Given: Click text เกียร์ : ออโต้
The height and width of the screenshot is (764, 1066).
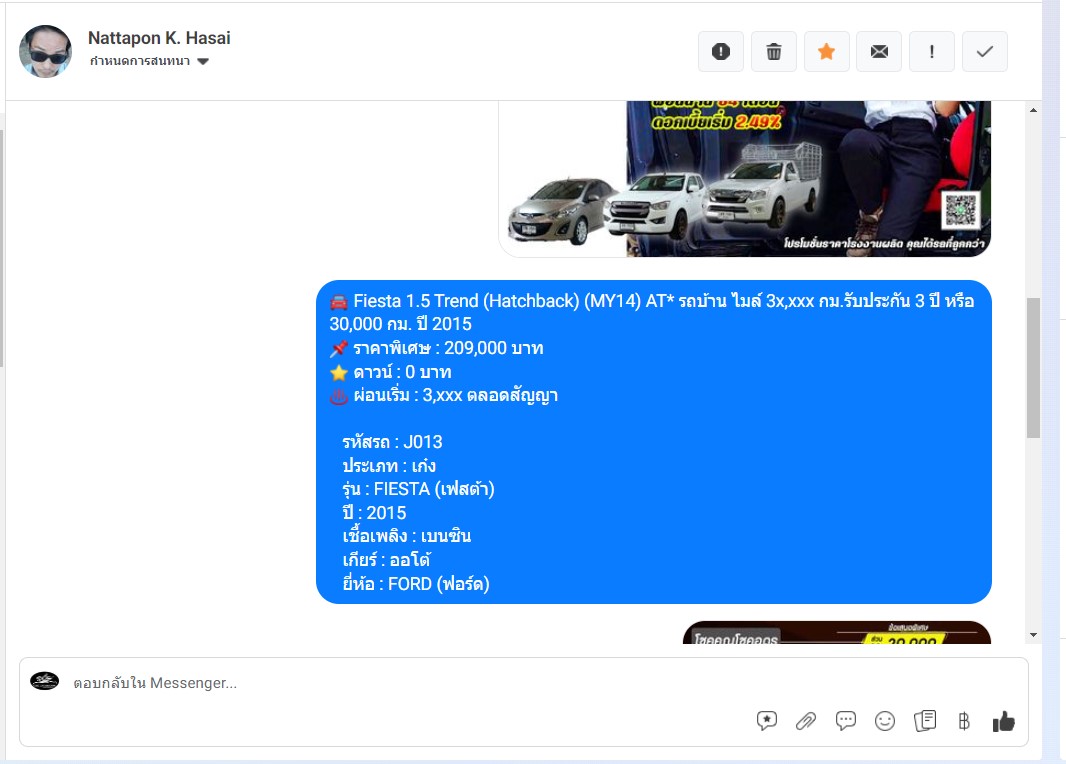Looking at the screenshot, I should tap(386, 560).
